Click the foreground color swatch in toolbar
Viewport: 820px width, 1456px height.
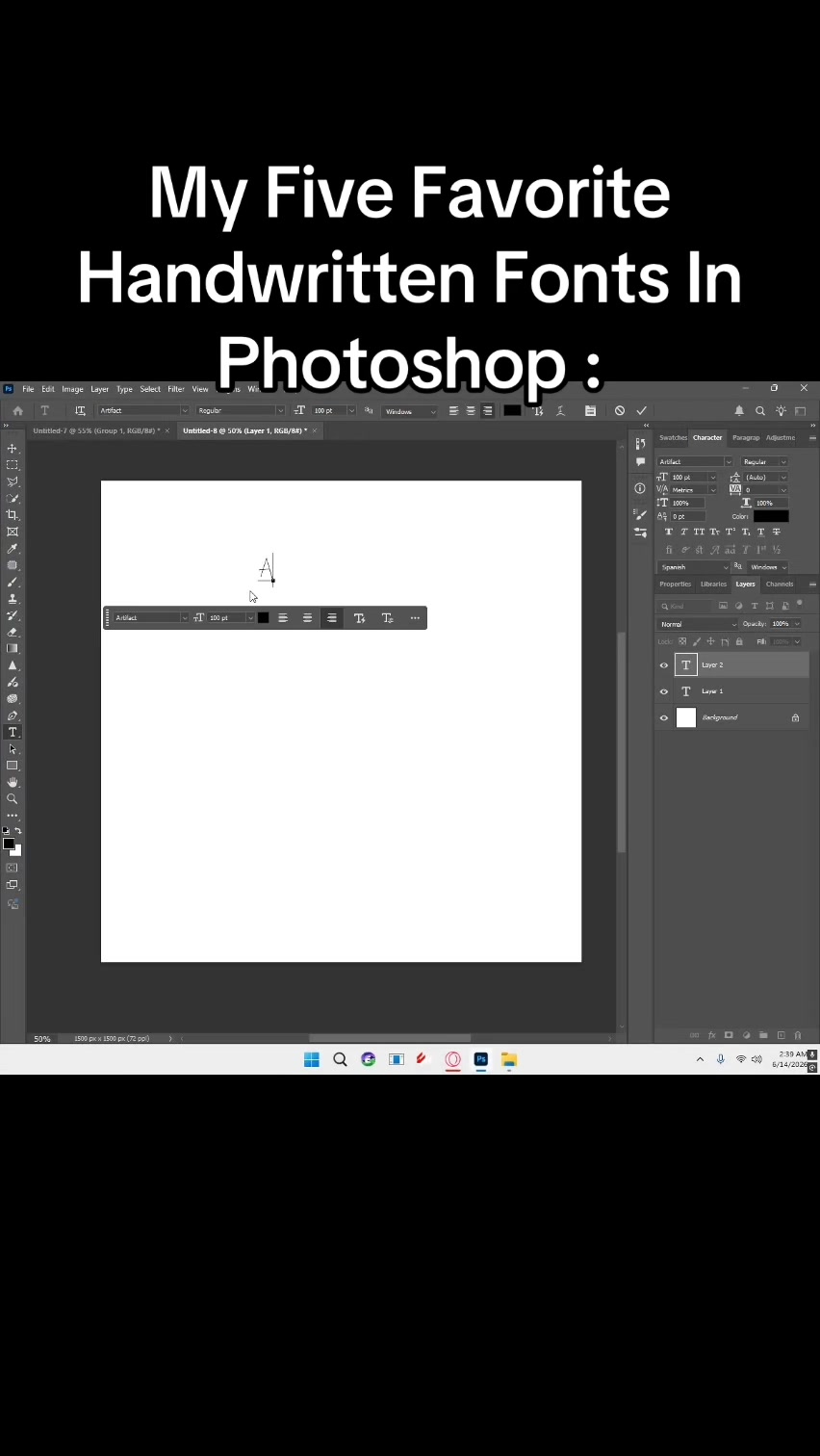9,844
